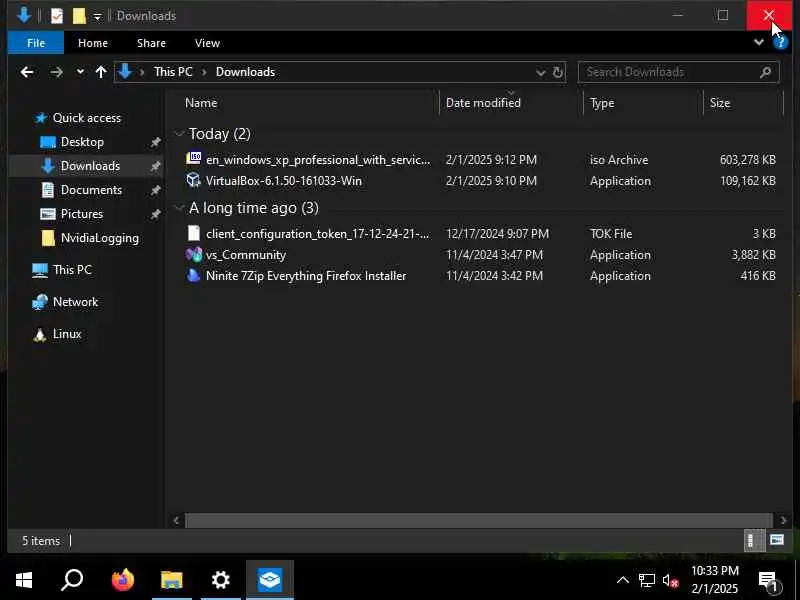Open Help with the question mark icon
The width and height of the screenshot is (800, 600).
click(781, 43)
